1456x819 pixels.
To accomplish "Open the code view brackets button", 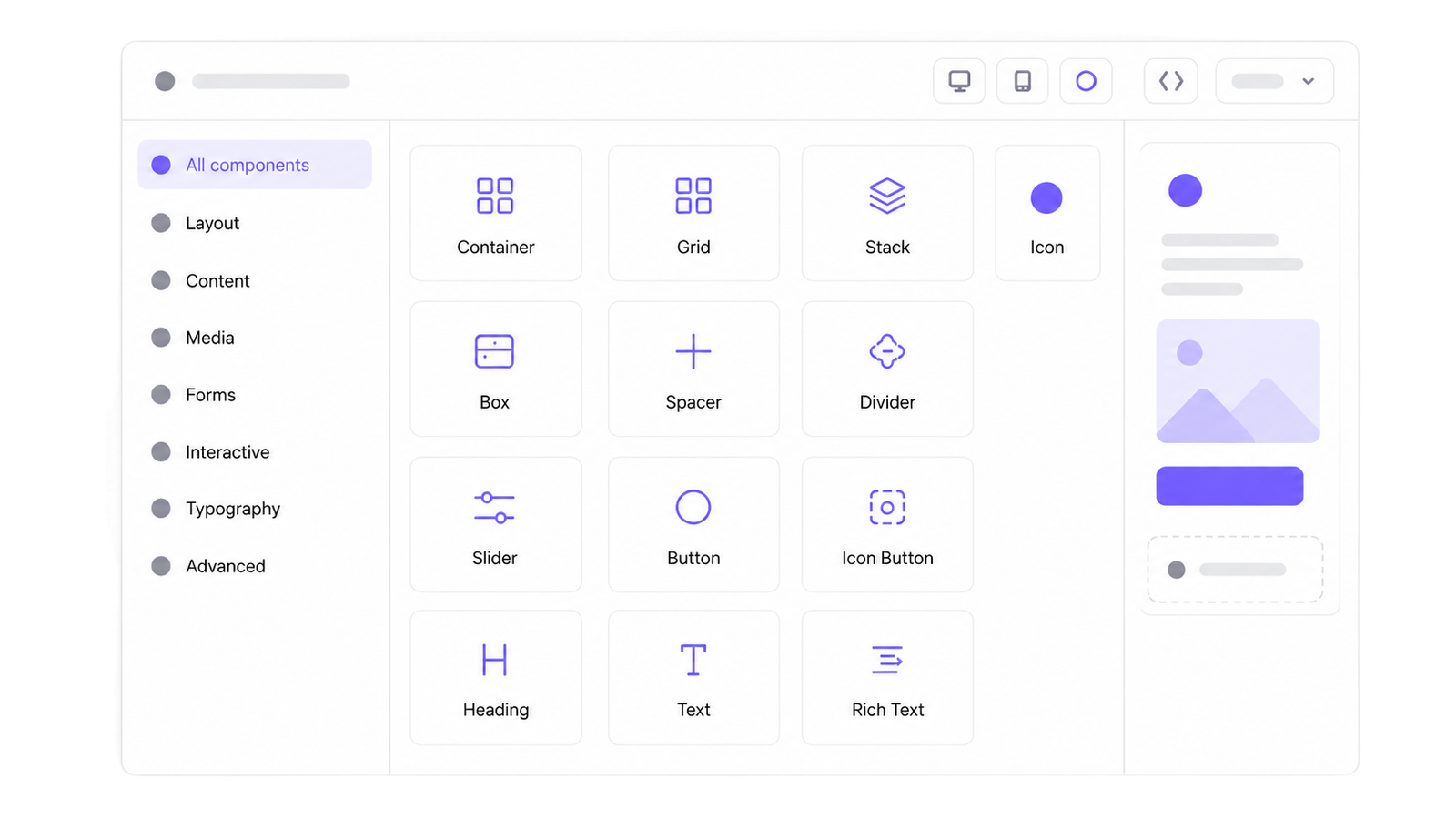I will click(1171, 81).
